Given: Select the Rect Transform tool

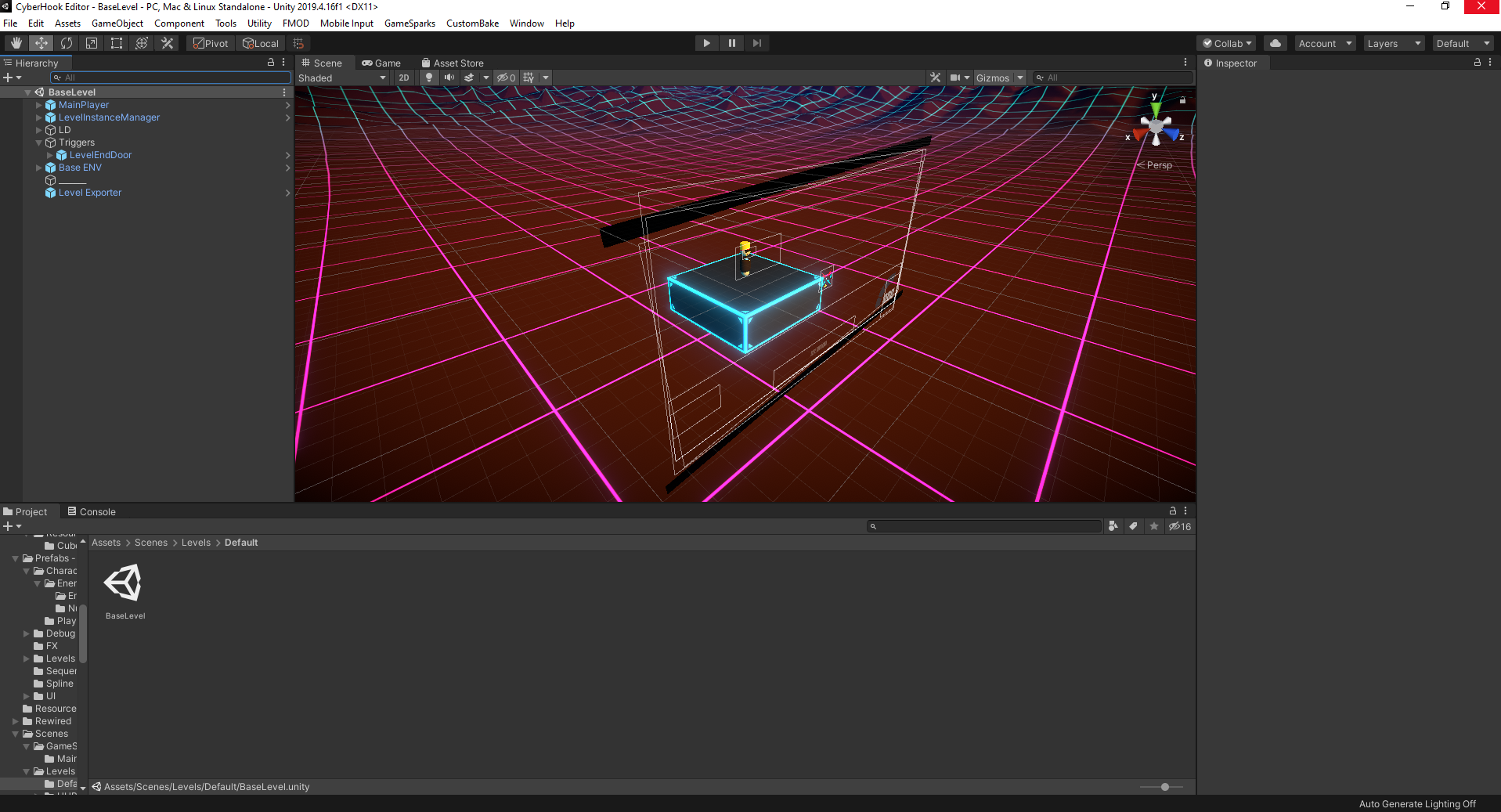Looking at the screenshot, I should pos(117,43).
